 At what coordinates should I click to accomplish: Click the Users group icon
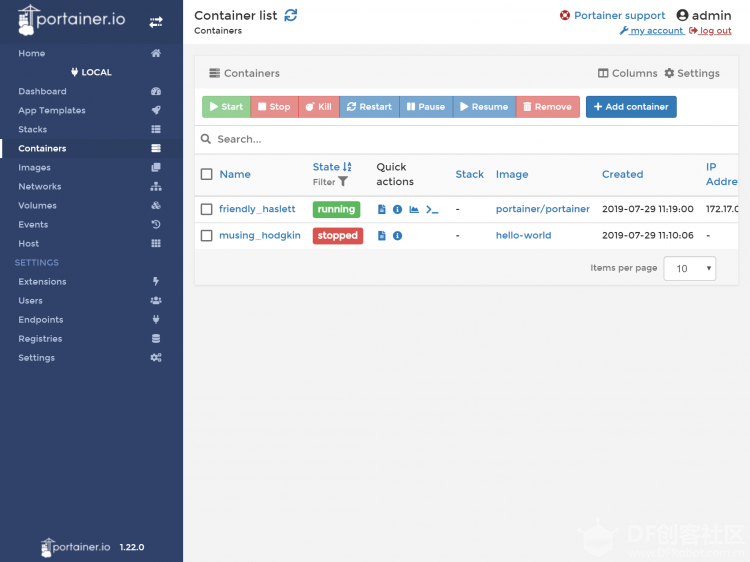point(156,300)
